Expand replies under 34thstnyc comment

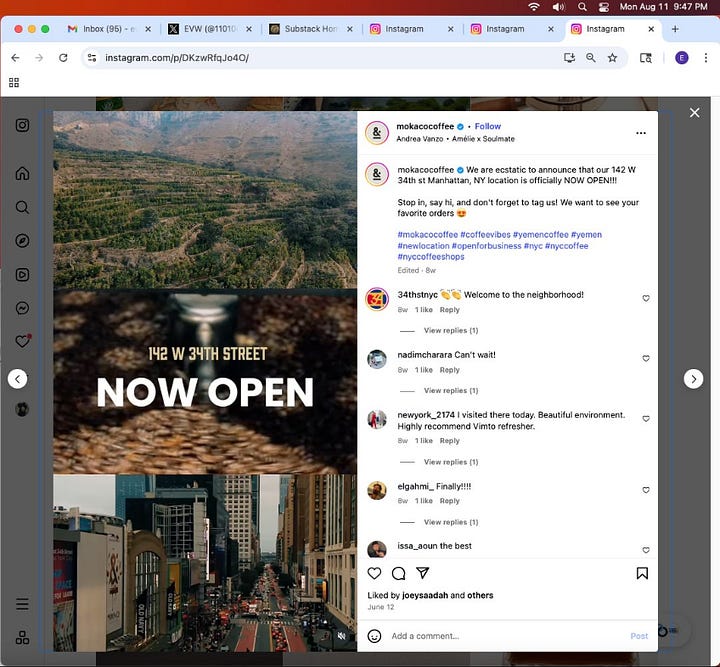coord(450,330)
